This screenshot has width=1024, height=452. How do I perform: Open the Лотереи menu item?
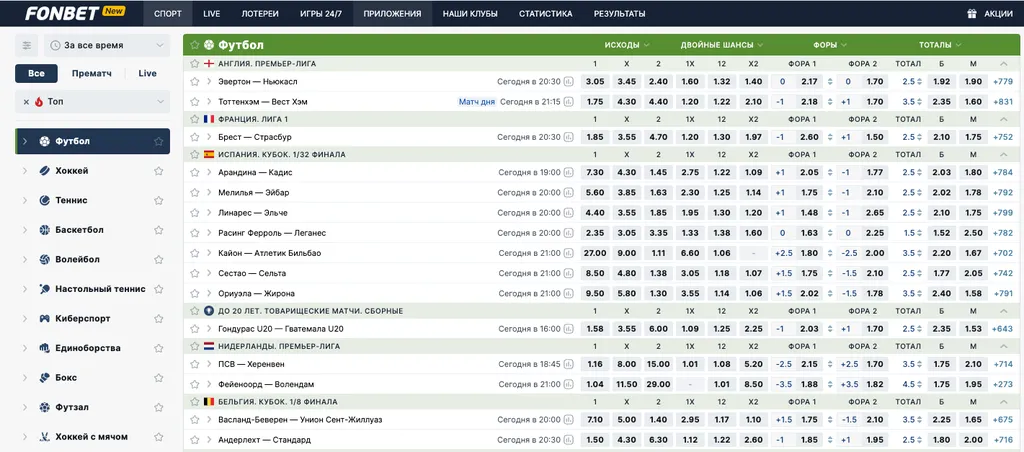point(260,14)
